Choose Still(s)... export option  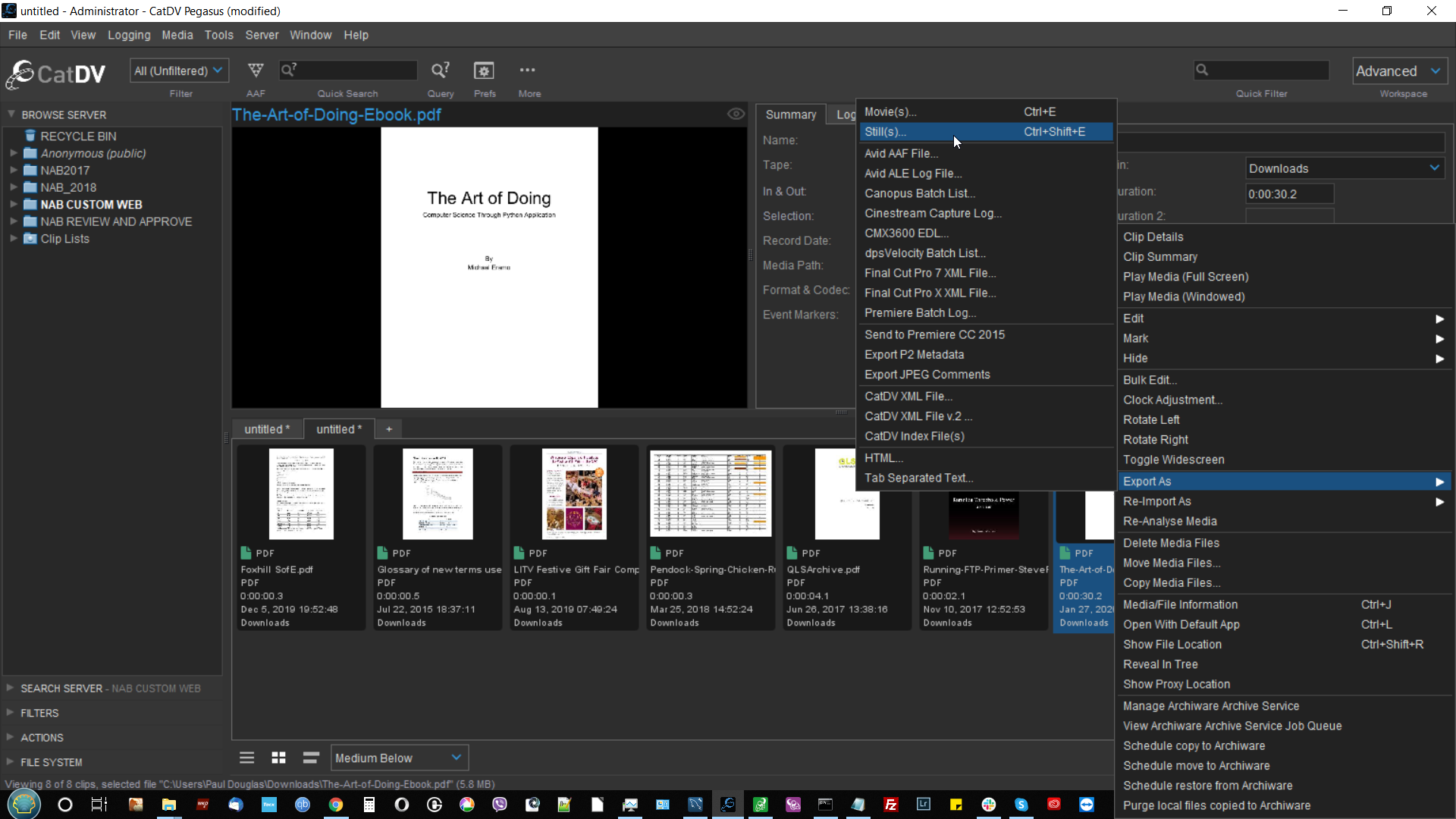point(986,132)
